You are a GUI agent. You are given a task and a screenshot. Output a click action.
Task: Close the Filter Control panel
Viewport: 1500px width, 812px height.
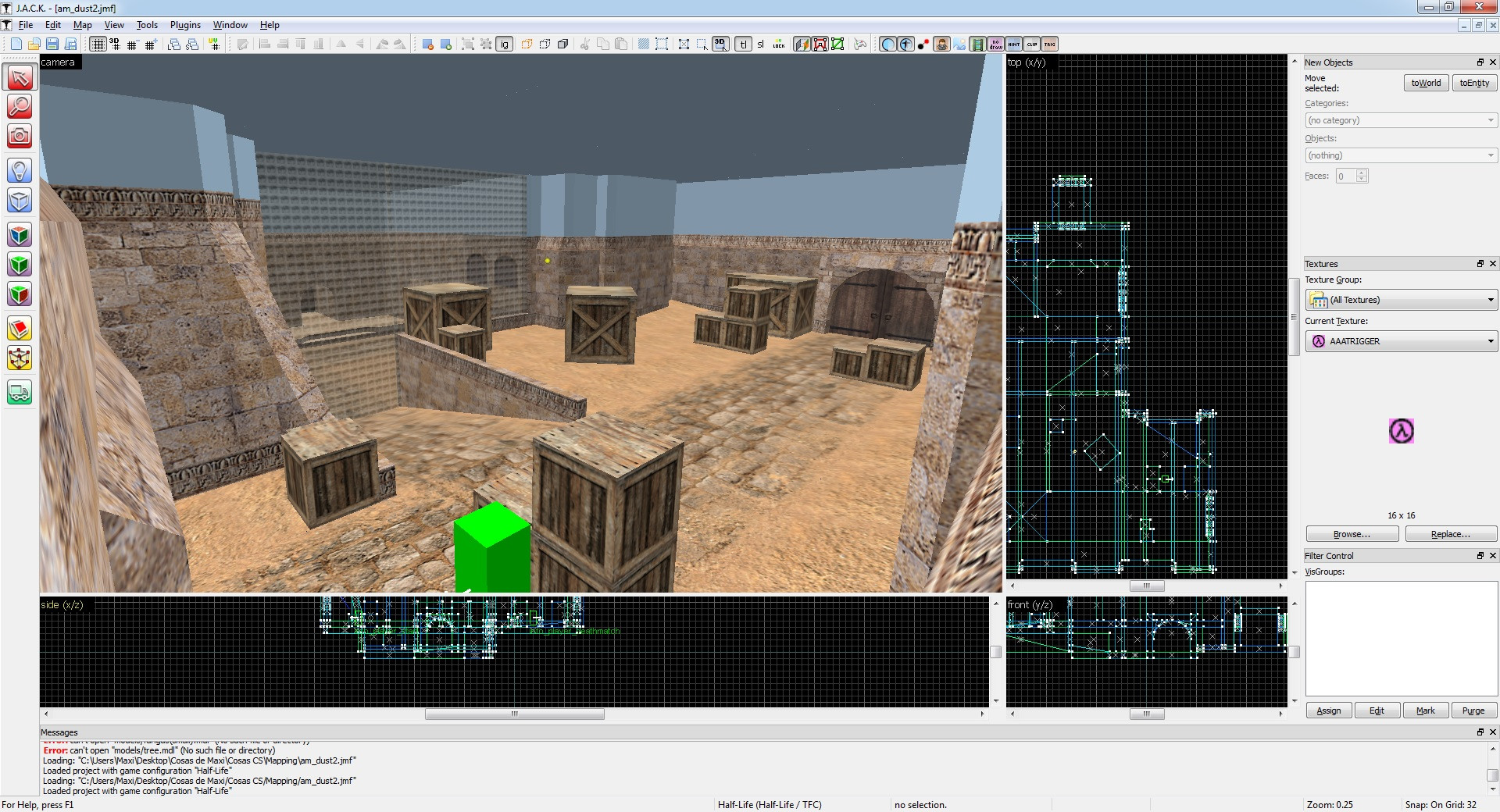click(x=1492, y=556)
